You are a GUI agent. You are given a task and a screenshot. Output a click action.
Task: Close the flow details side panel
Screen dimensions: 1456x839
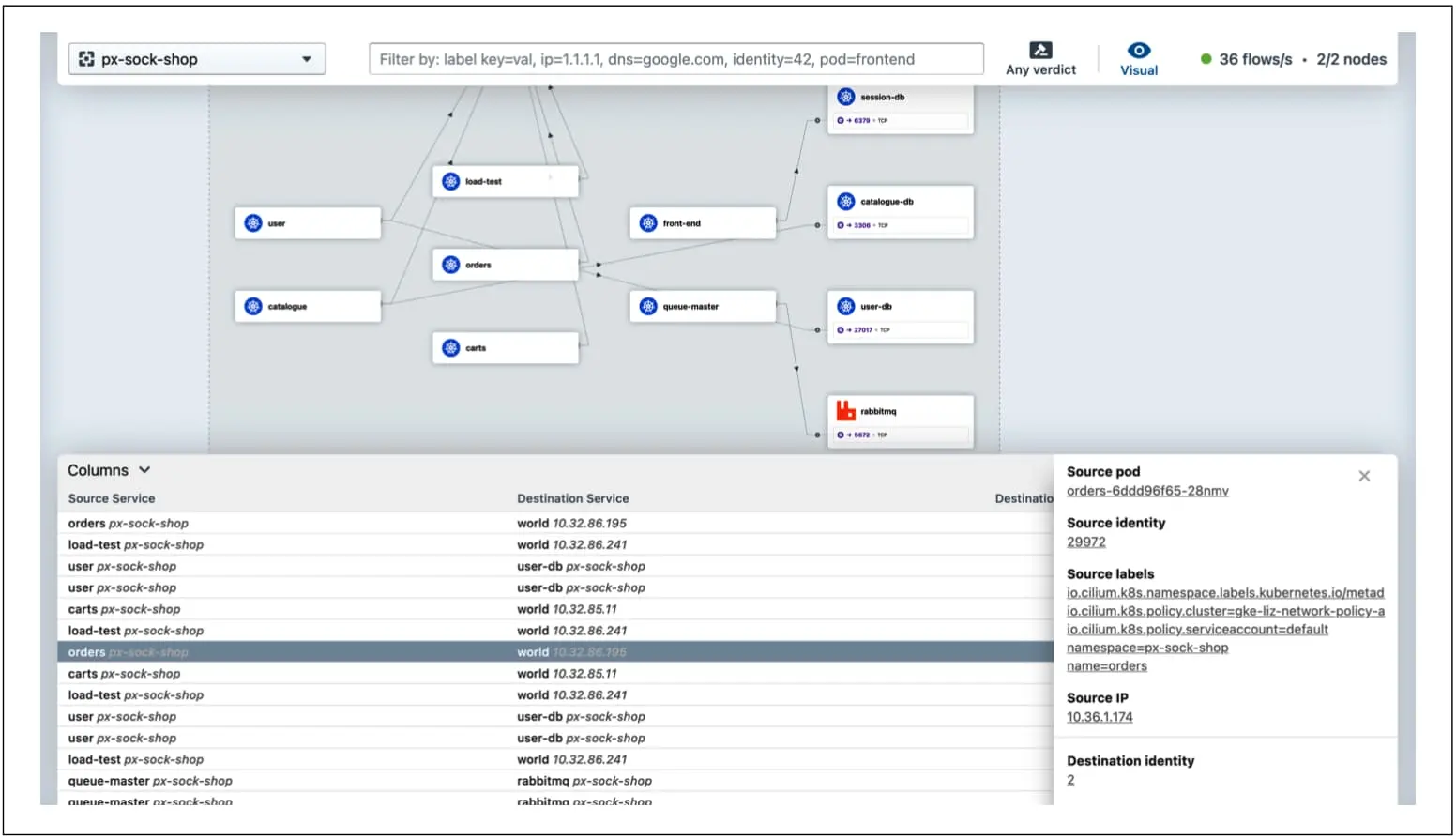click(1364, 476)
